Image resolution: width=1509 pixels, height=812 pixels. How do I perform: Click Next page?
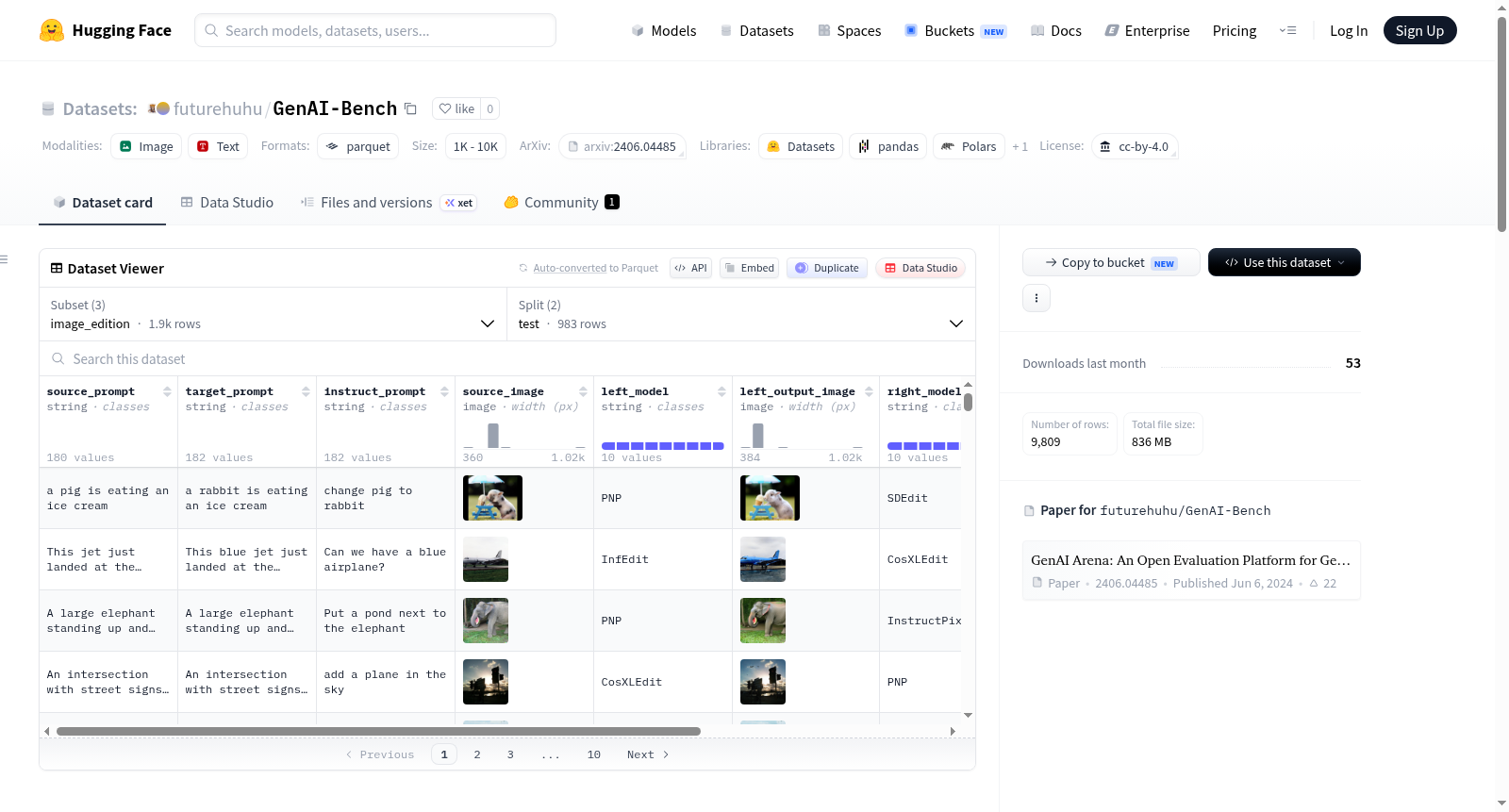648,754
